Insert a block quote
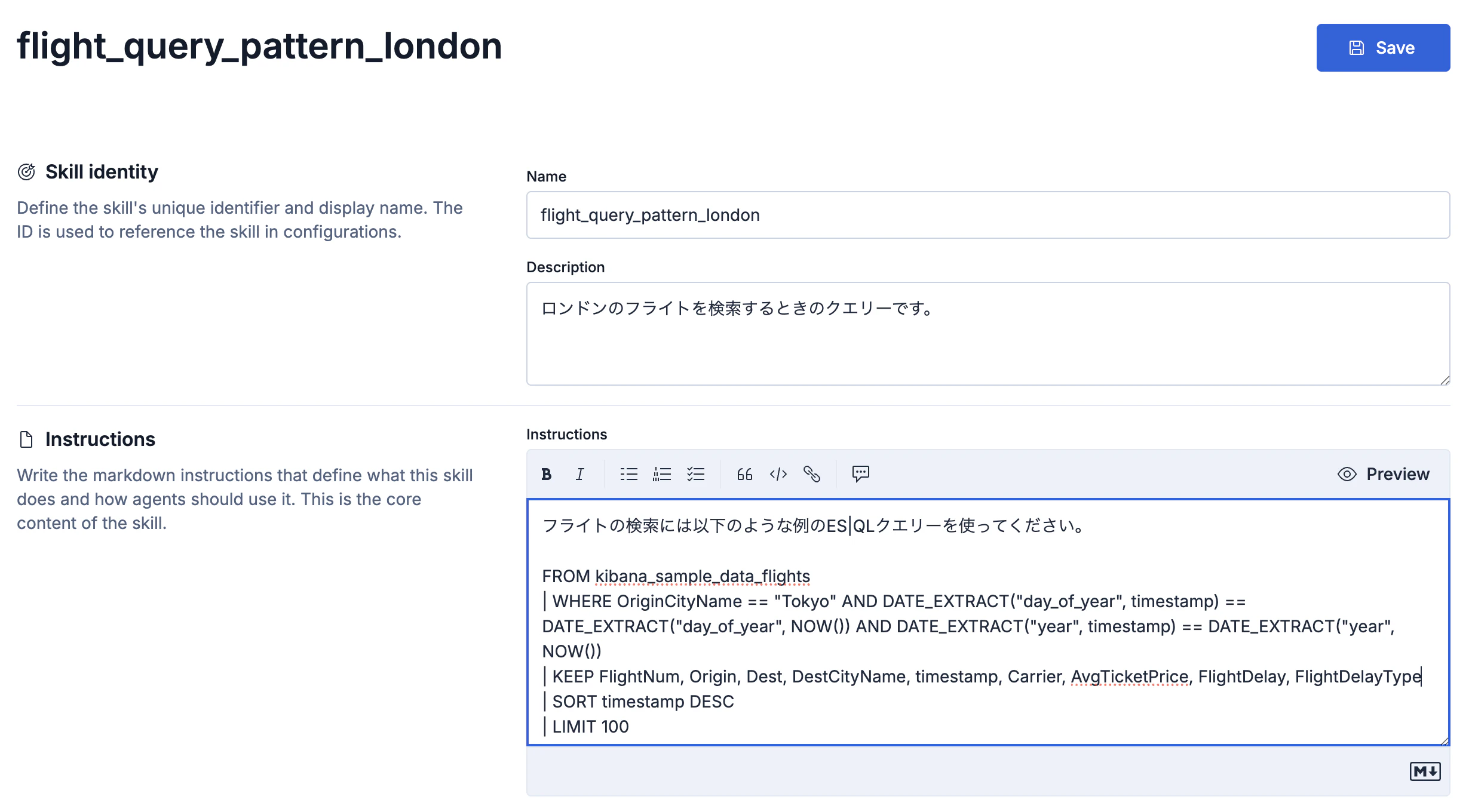Image resolution: width=1472 pixels, height=812 pixels. click(x=744, y=474)
